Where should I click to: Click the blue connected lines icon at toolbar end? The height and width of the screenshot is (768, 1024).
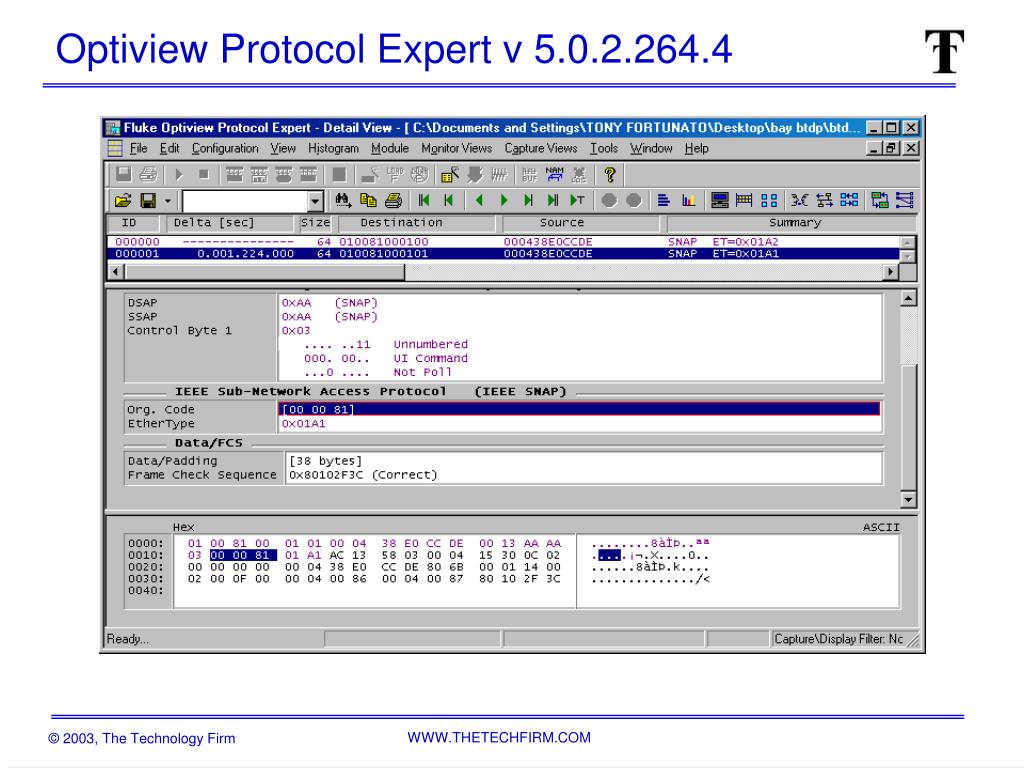(904, 200)
